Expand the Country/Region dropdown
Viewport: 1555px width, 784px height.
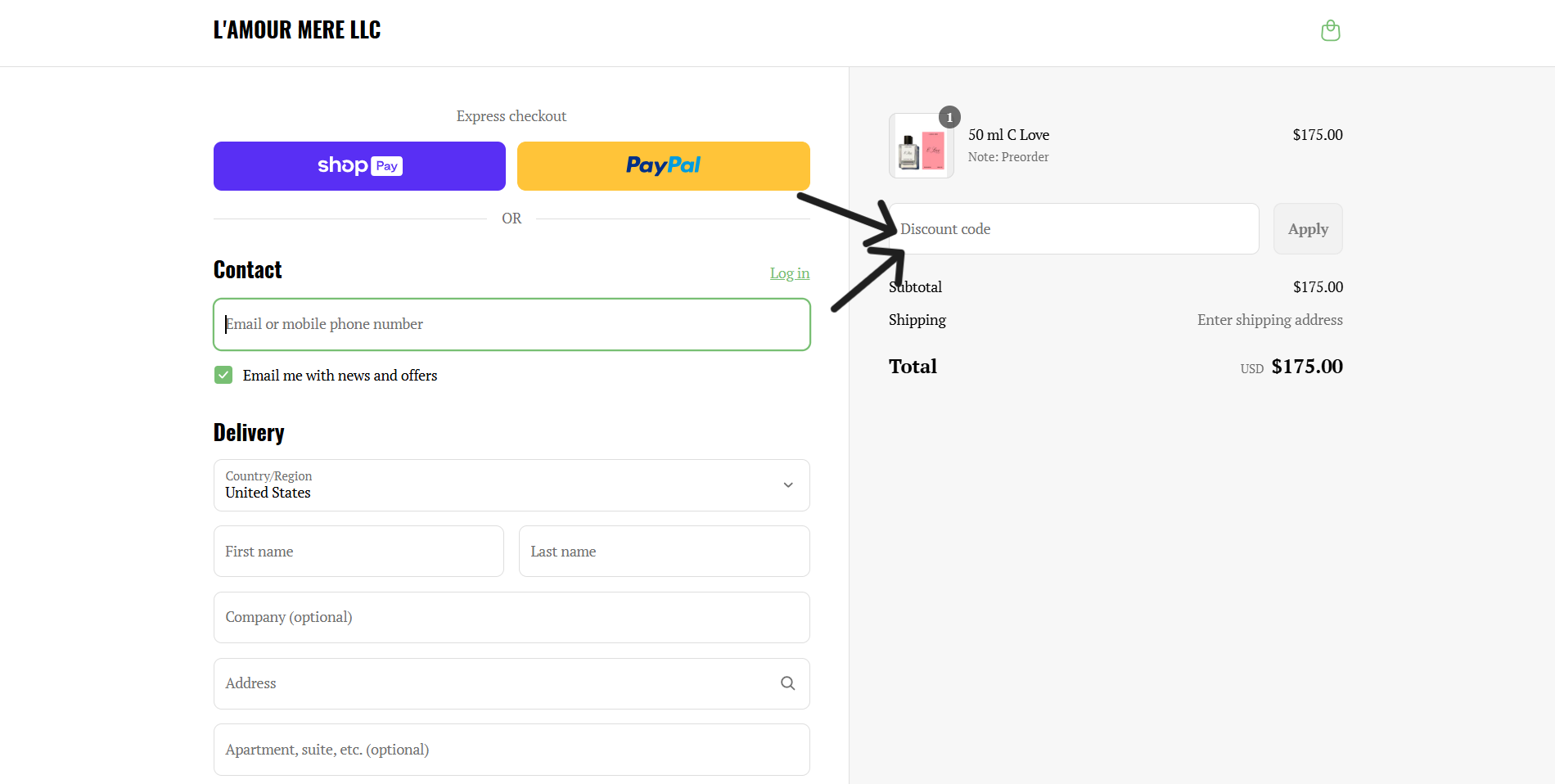[512, 485]
